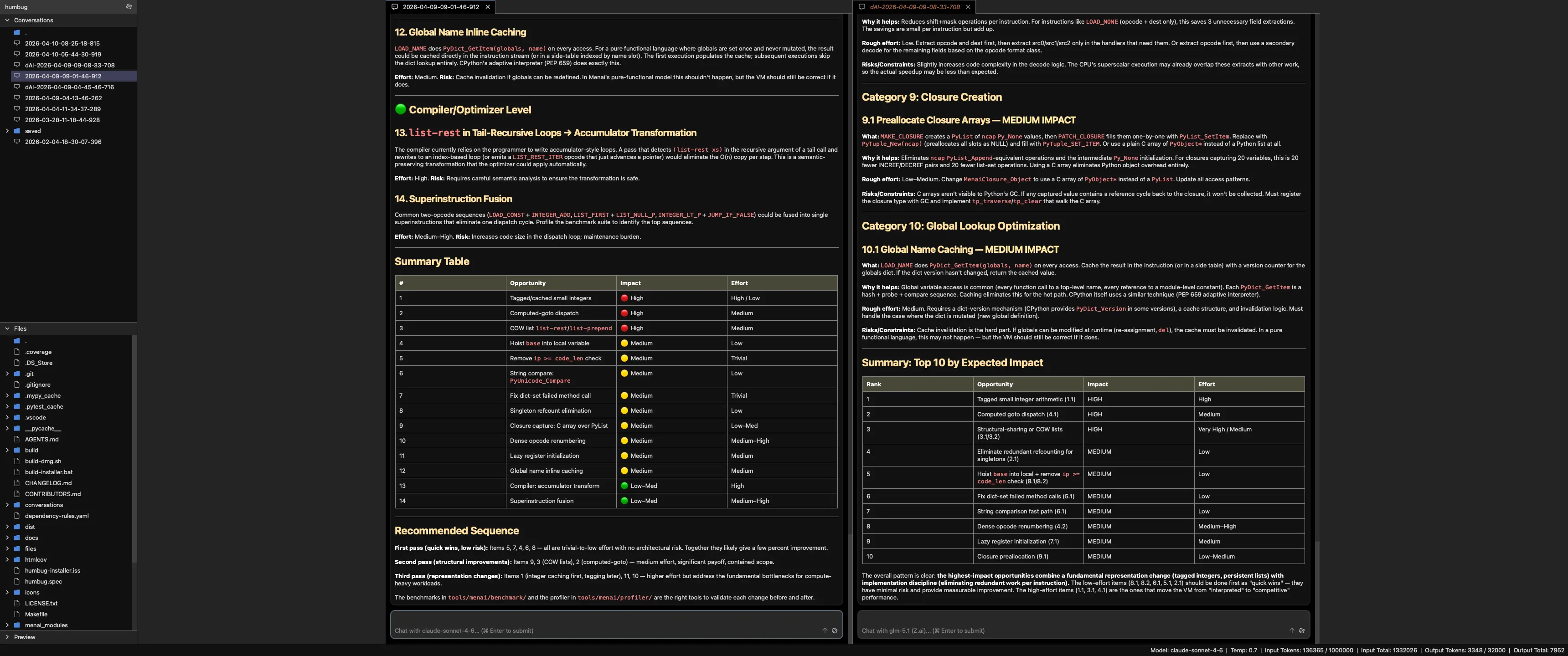Expand the saved conversations folder
The width and height of the screenshot is (1568, 656).
click(7, 131)
